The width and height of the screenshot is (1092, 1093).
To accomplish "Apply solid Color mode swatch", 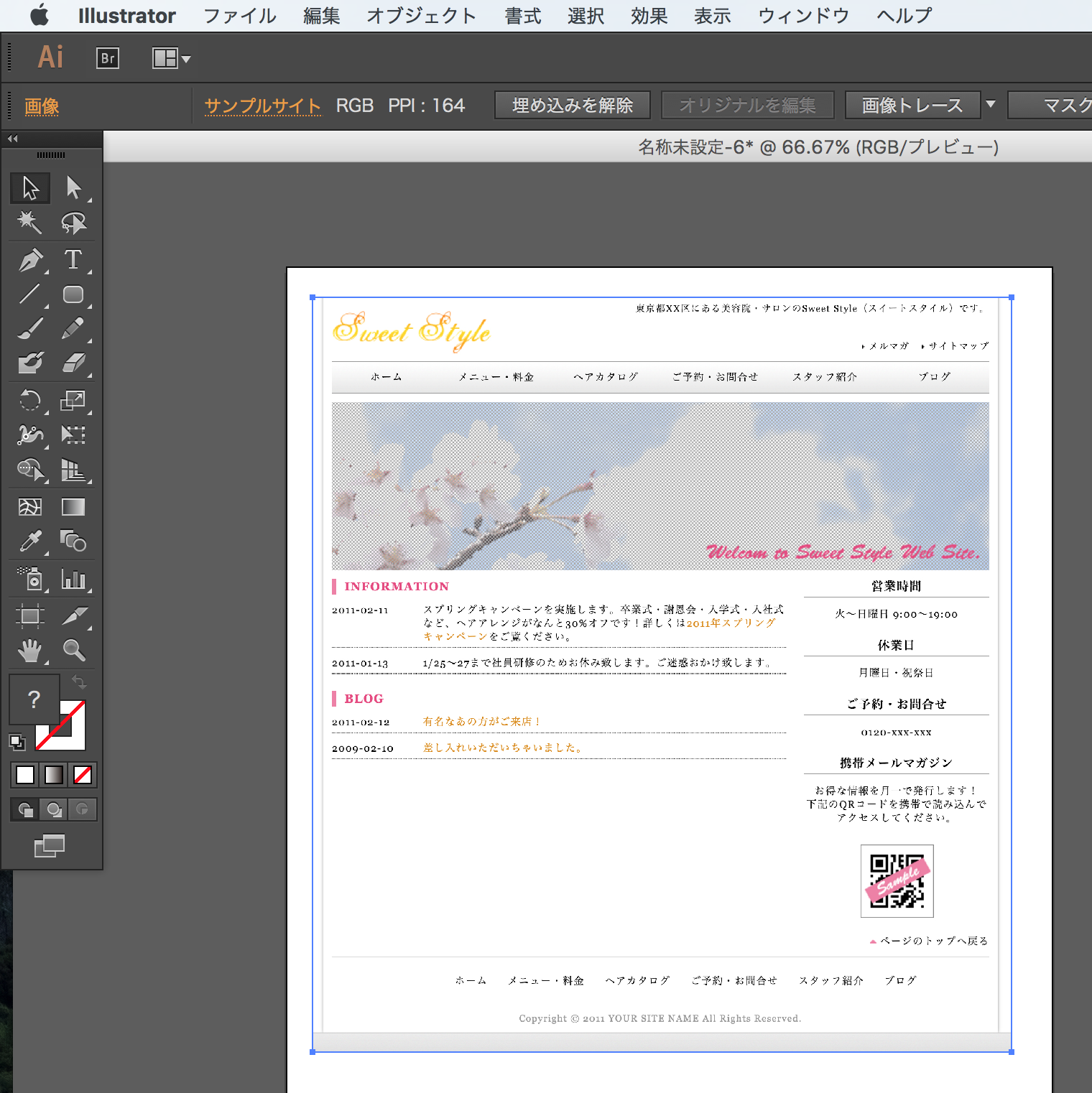I will pyautogui.click(x=25, y=775).
